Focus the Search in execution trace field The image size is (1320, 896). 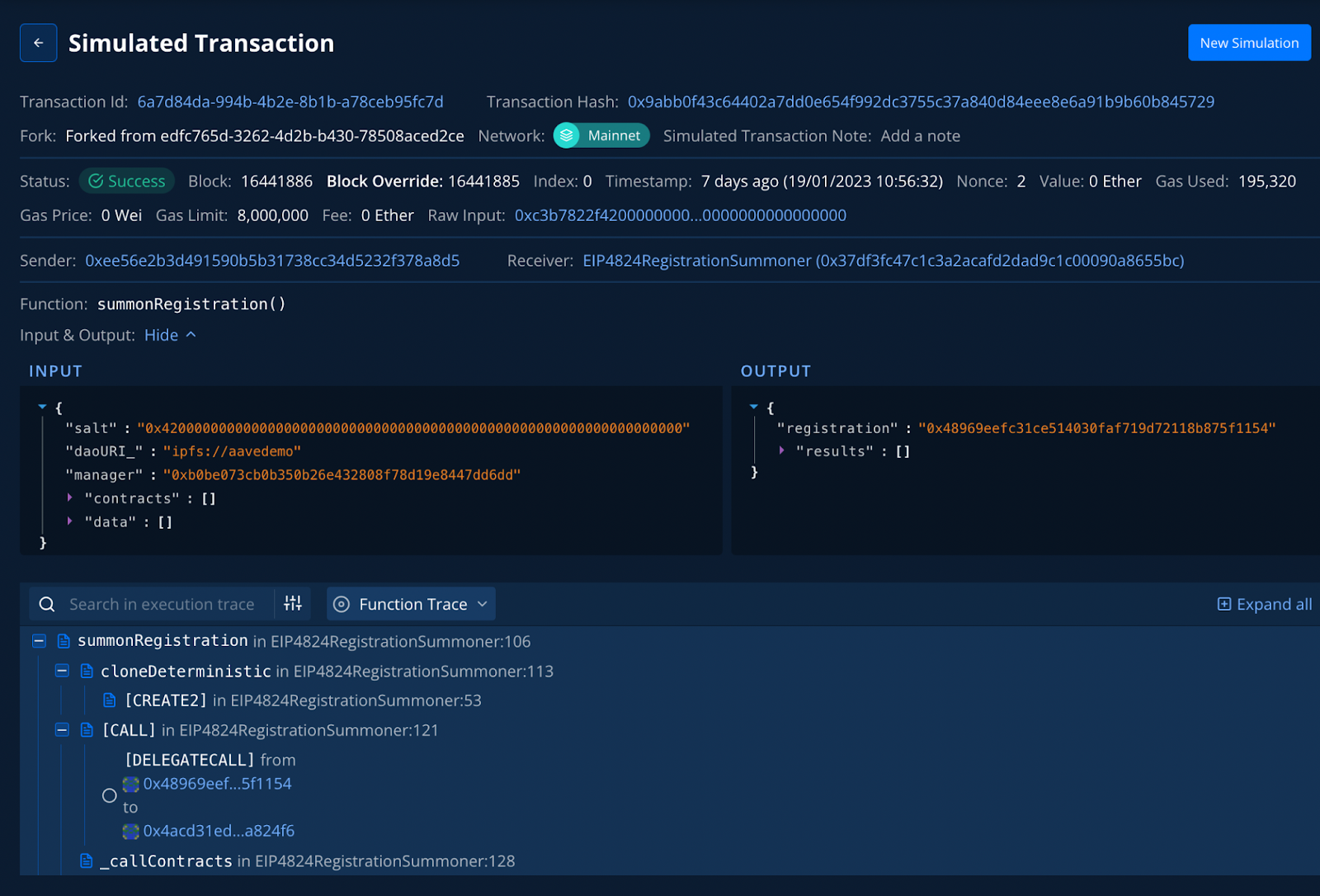[162, 604]
